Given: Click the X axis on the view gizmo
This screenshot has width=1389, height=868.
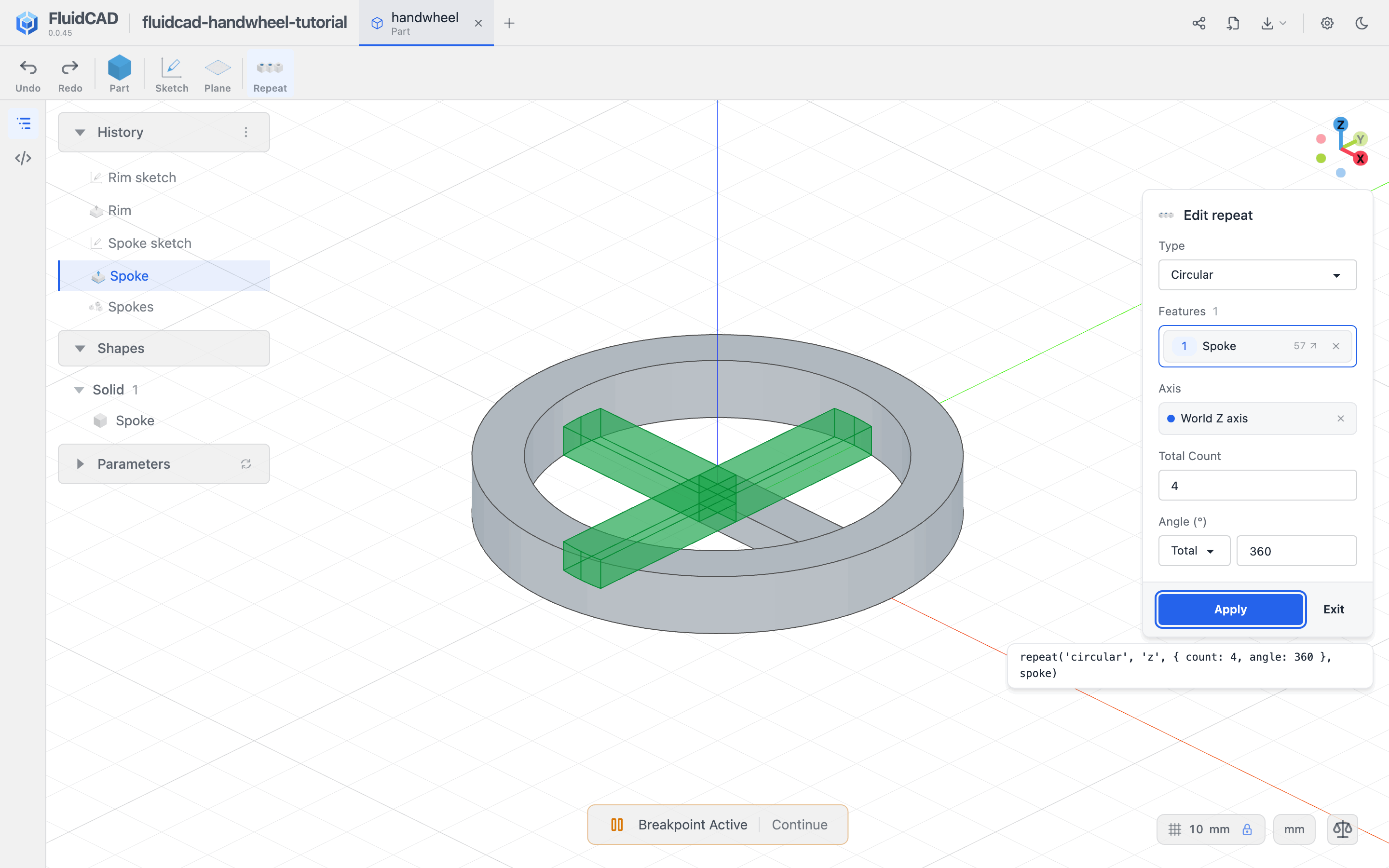Looking at the screenshot, I should tap(1360, 159).
